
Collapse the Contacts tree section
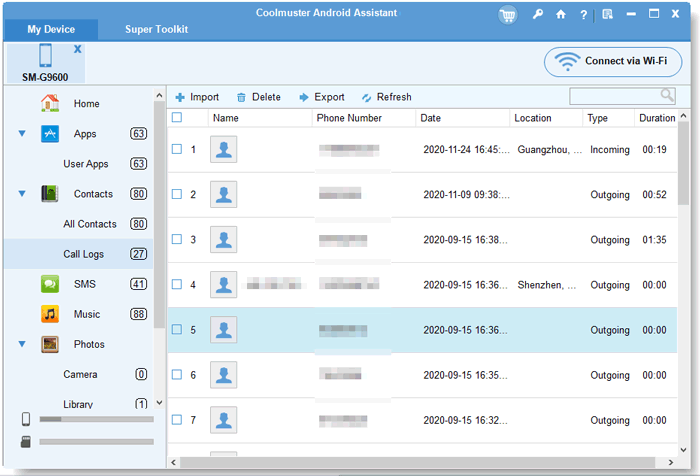tap(22, 193)
